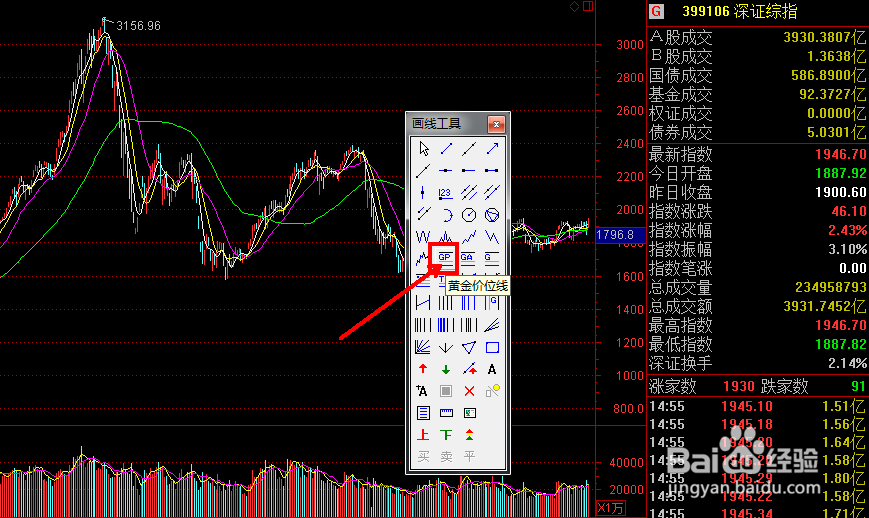869x518 pixels.
Task: Click the 昨日收盘 value 1900.60
Action: 840,192
